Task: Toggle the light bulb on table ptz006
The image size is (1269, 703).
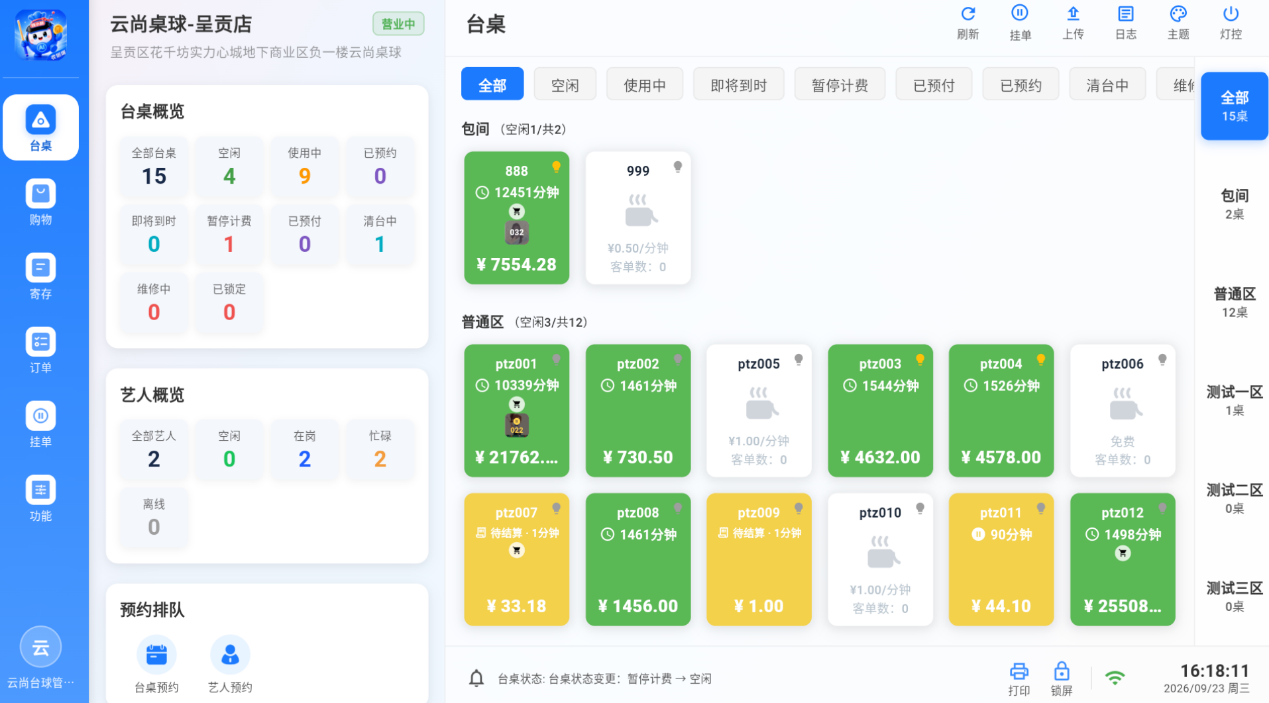Action: pyautogui.click(x=1162, y=360)
